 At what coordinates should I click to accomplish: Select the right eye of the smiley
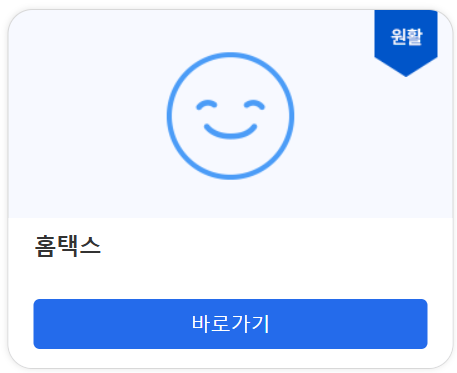click(x=254, y=105)
